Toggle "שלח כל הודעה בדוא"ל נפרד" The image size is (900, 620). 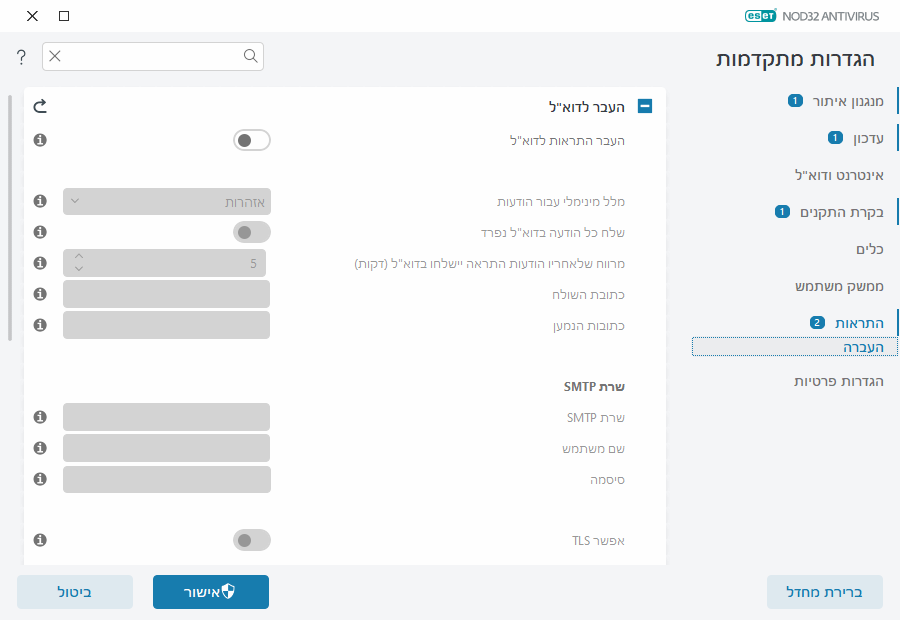252,231
